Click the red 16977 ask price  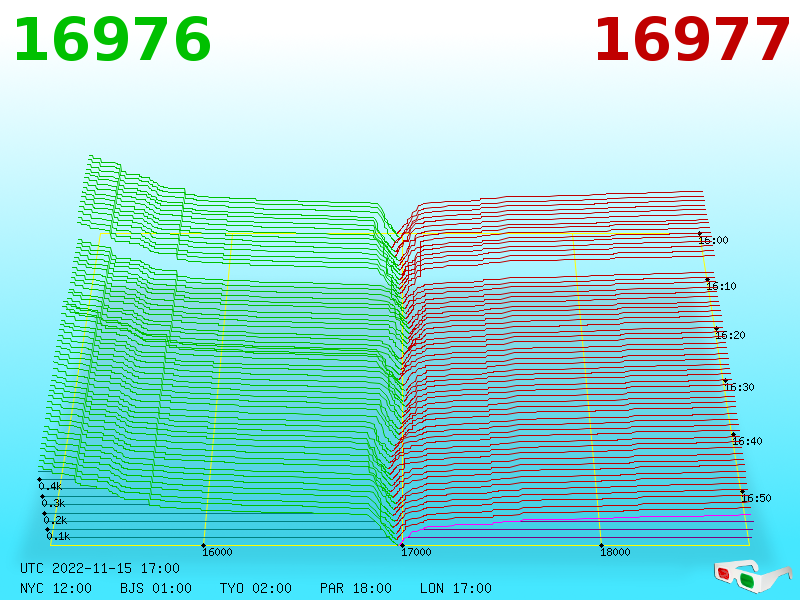(x=692, y=40)
